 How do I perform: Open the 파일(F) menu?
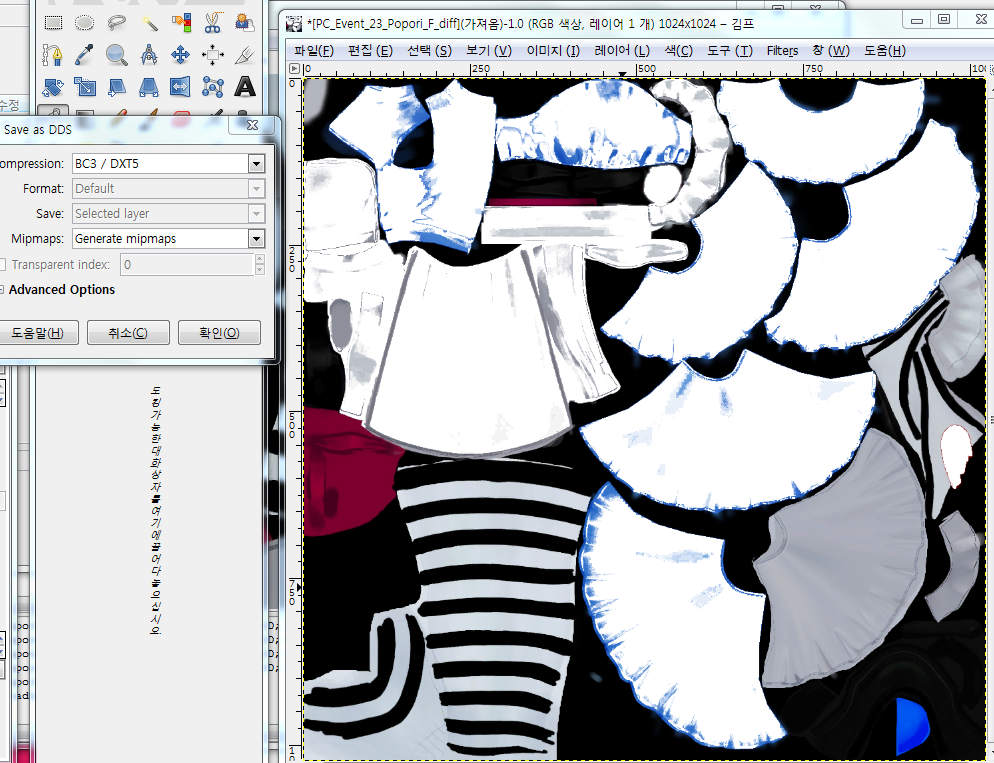tap(314, 51)
